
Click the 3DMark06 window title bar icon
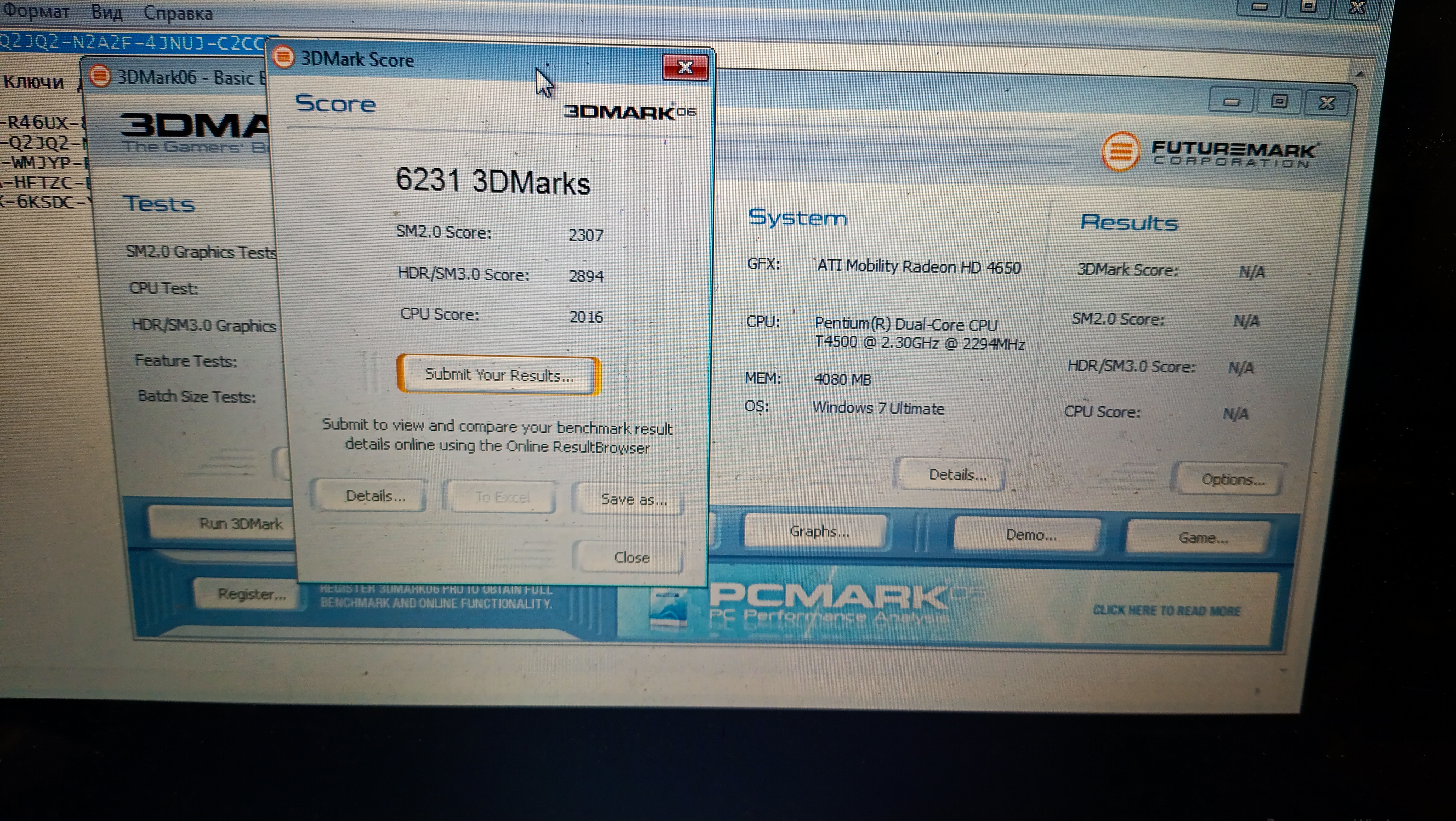tap(100, 76)
